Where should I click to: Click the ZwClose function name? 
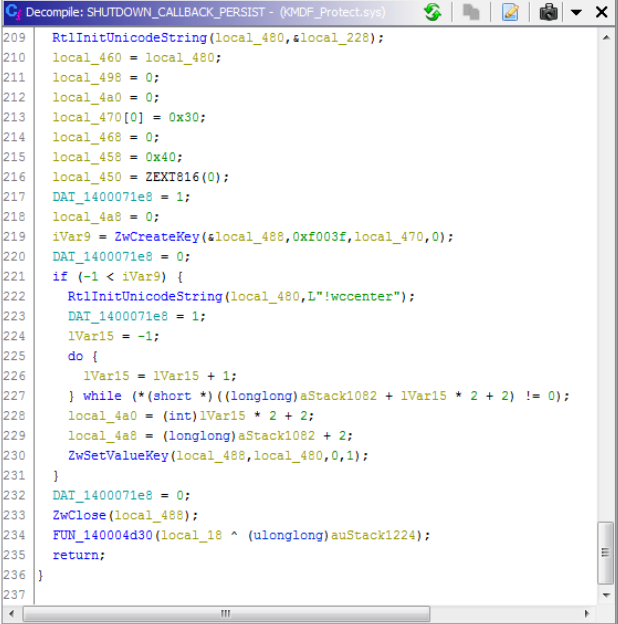[x=78, y=515]
